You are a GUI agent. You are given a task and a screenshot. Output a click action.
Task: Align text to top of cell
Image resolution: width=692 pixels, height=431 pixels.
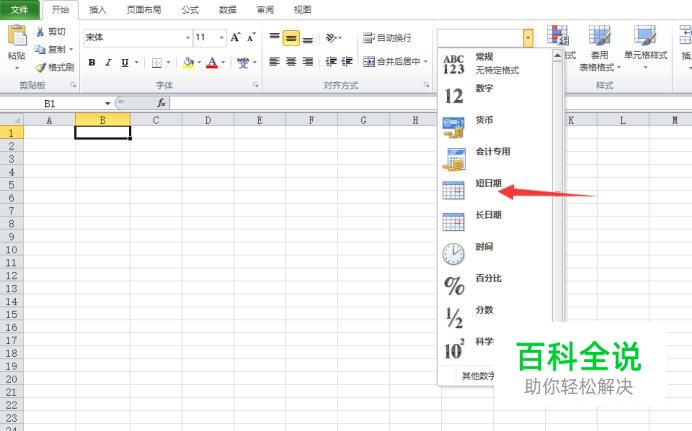275,37
